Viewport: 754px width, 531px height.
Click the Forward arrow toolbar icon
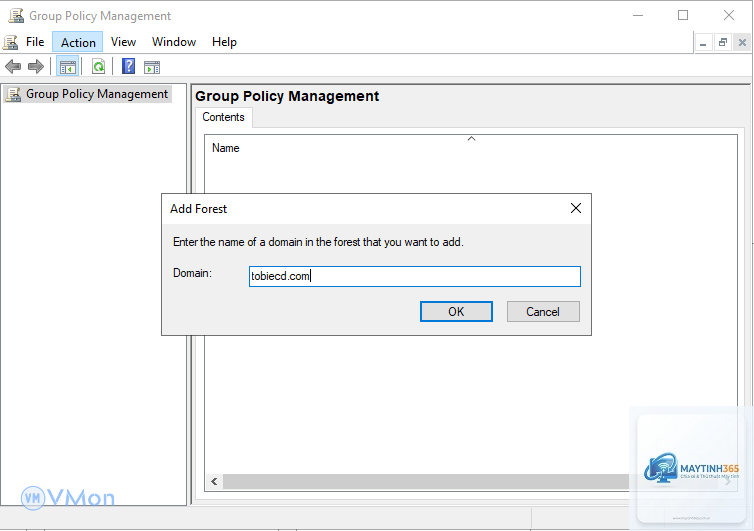36,66
